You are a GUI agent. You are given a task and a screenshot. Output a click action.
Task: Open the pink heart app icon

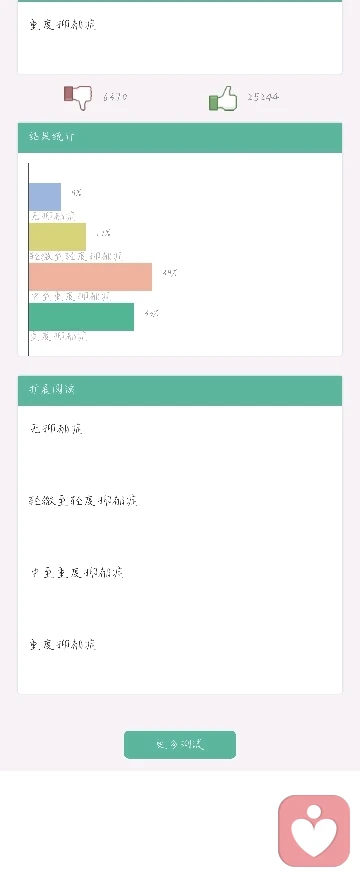(x=314, y=831)
